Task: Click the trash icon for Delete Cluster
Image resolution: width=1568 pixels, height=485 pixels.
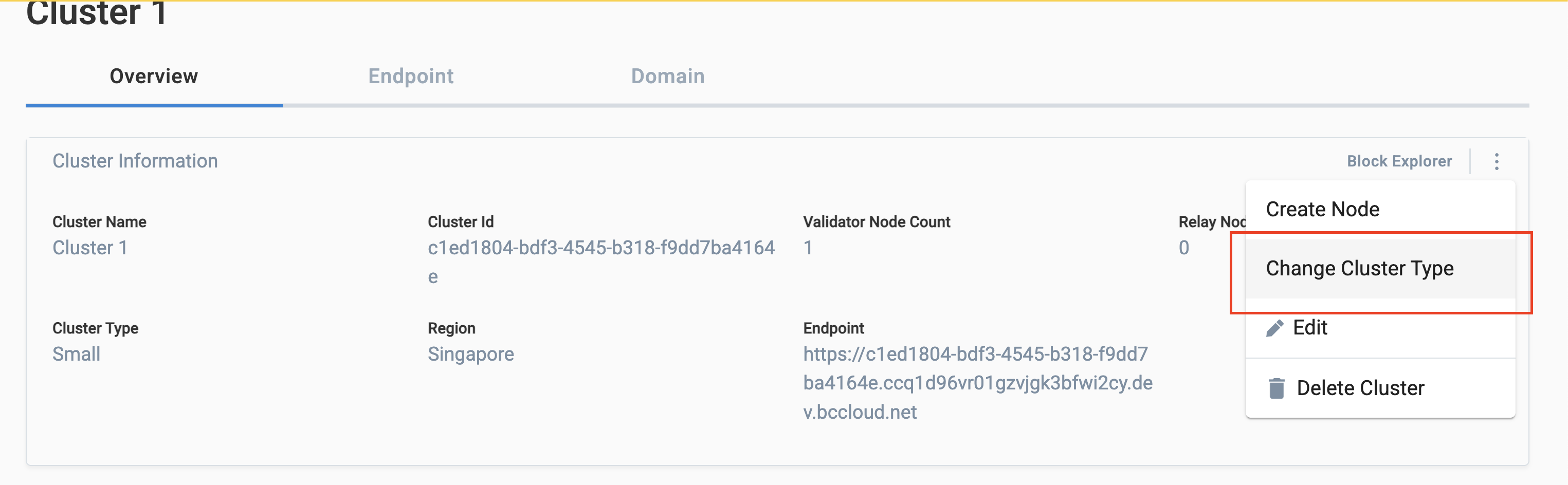Action: click(1277, 387)
